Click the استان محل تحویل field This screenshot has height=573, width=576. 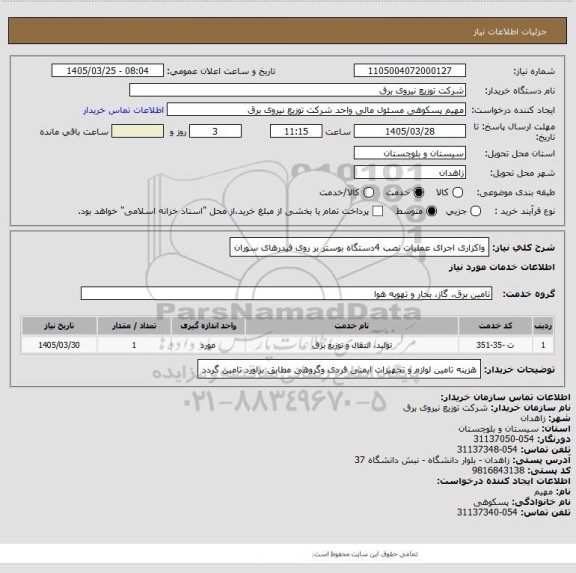pyautogui.click(x=410, y=153)
